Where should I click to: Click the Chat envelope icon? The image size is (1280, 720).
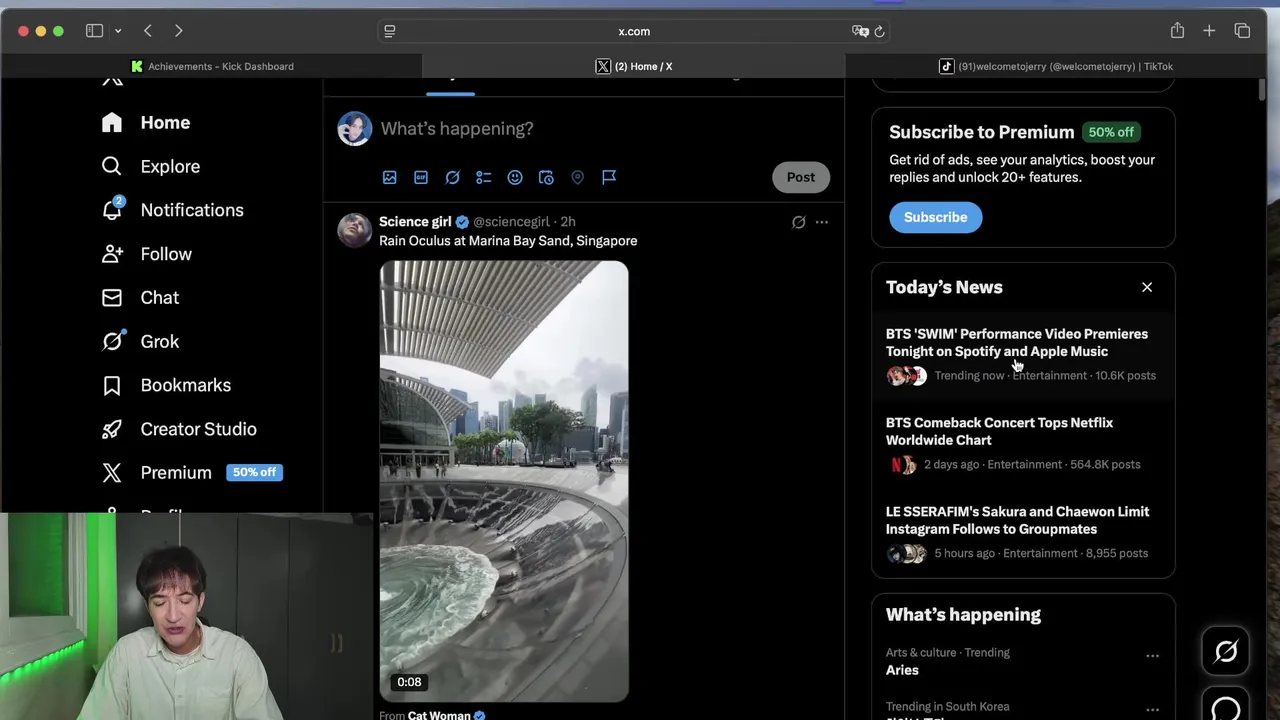pos(112,298)
